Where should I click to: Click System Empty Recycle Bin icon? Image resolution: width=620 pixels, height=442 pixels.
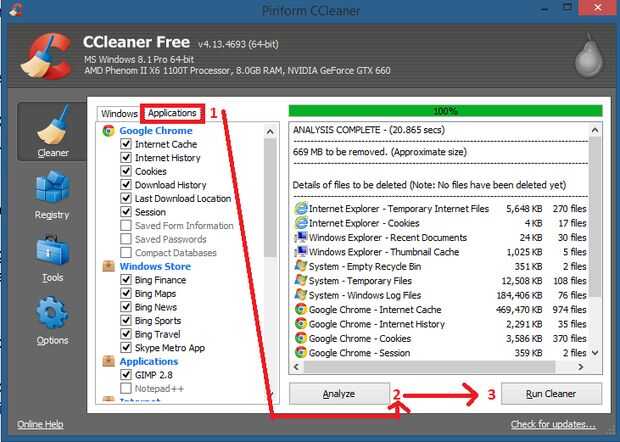(301, 266)
